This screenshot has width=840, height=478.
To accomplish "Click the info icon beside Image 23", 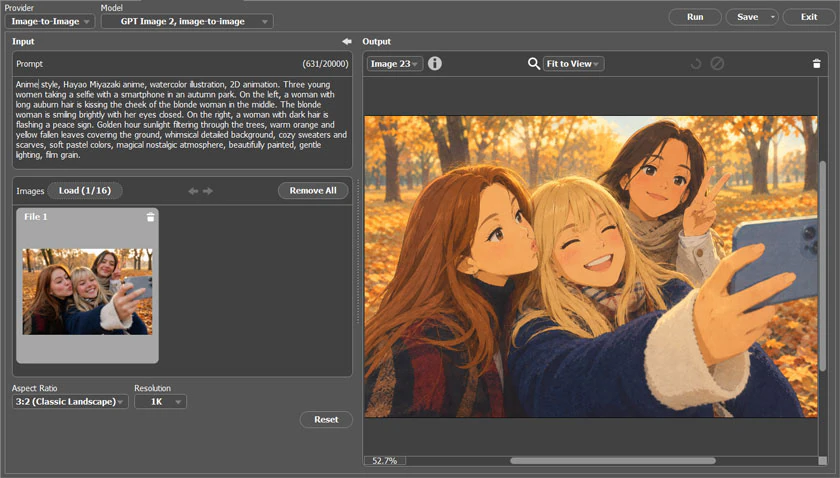I will [435, 64].
